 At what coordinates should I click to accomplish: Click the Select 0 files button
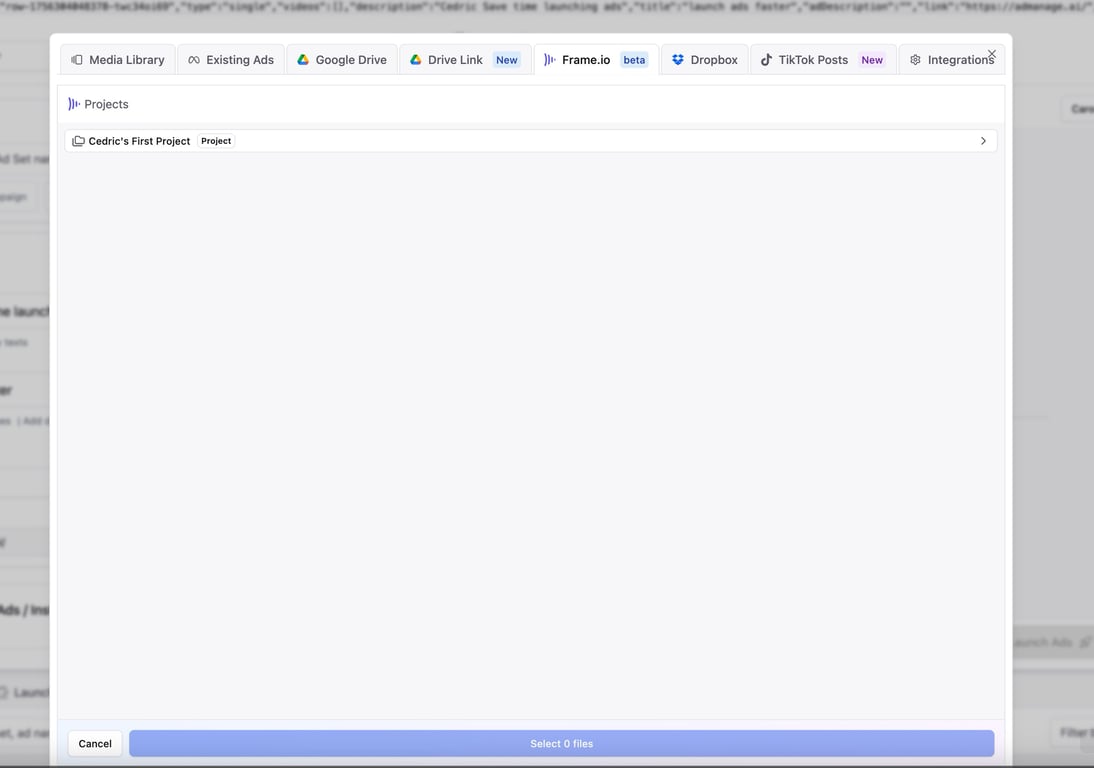(x=562, y=744)
